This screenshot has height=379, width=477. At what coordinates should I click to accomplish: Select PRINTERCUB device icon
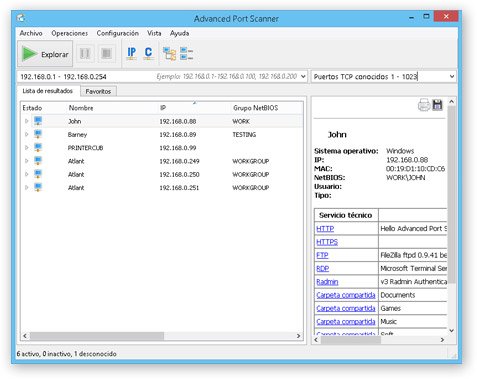38,148
